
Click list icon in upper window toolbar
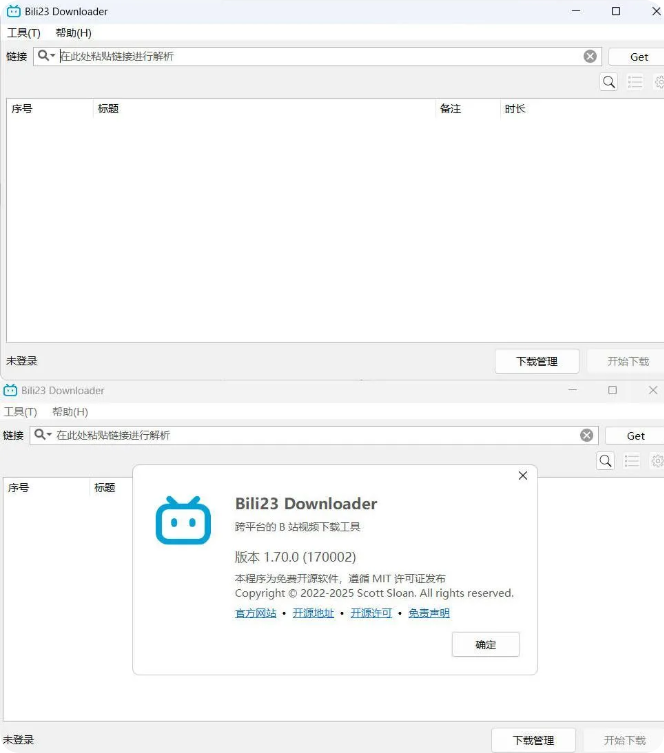click(x=635, y=82)
